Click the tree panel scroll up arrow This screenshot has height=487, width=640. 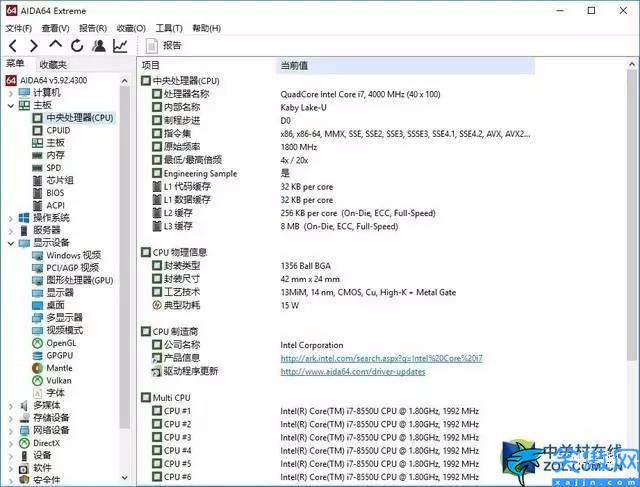click(124, 81)
